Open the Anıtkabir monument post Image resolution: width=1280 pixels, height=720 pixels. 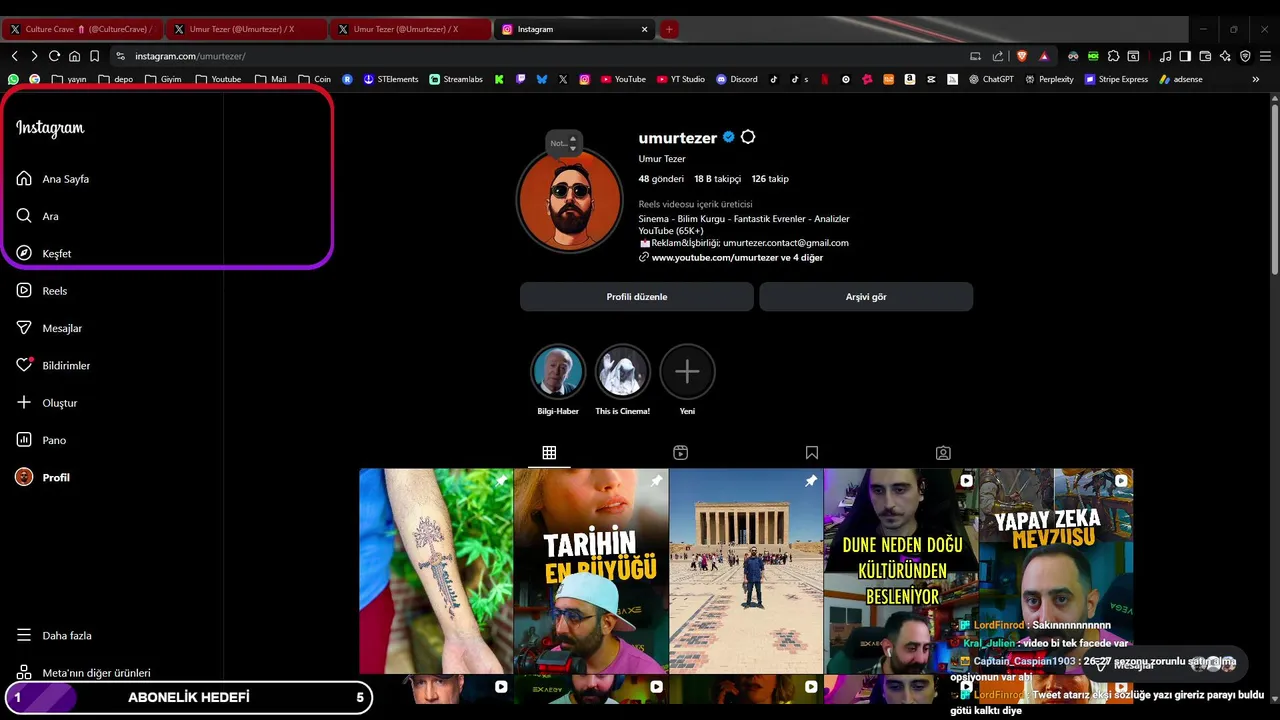[x=746, y=571]
